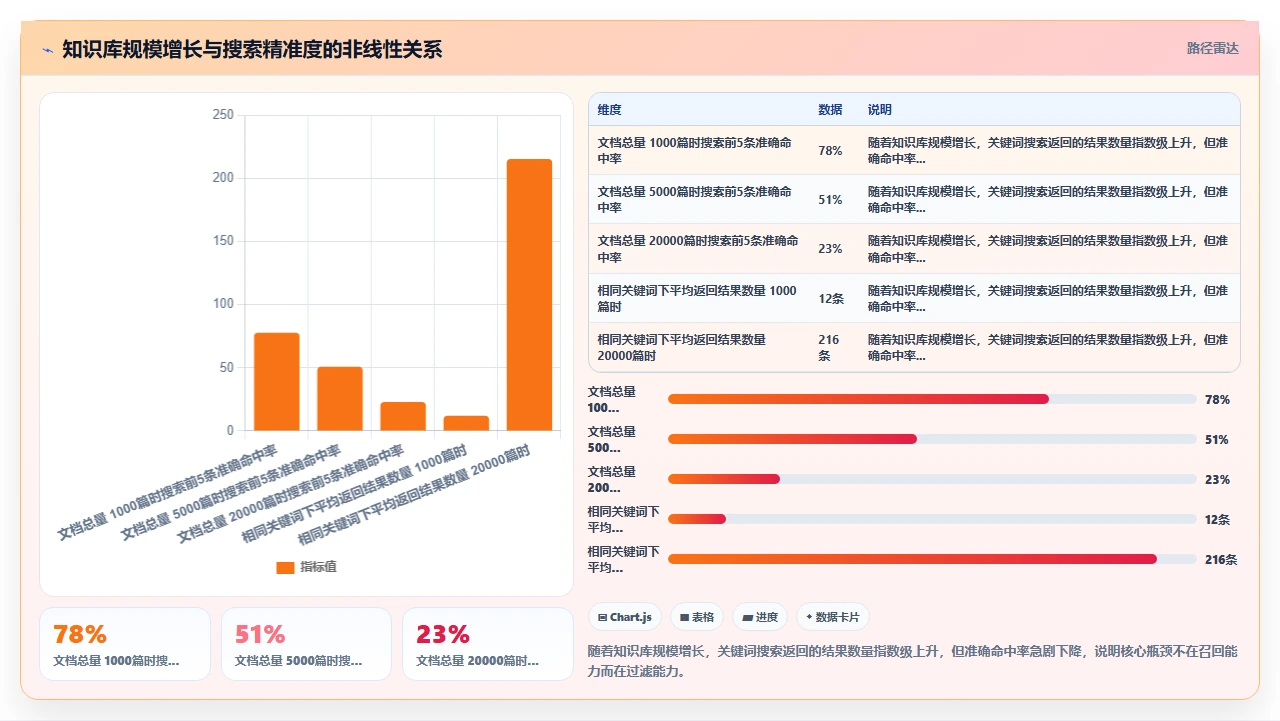This screenshot has width=1280, height=721.
Task: Click the bar for 5000篇时 准确命中率
Action: (340, 399)
